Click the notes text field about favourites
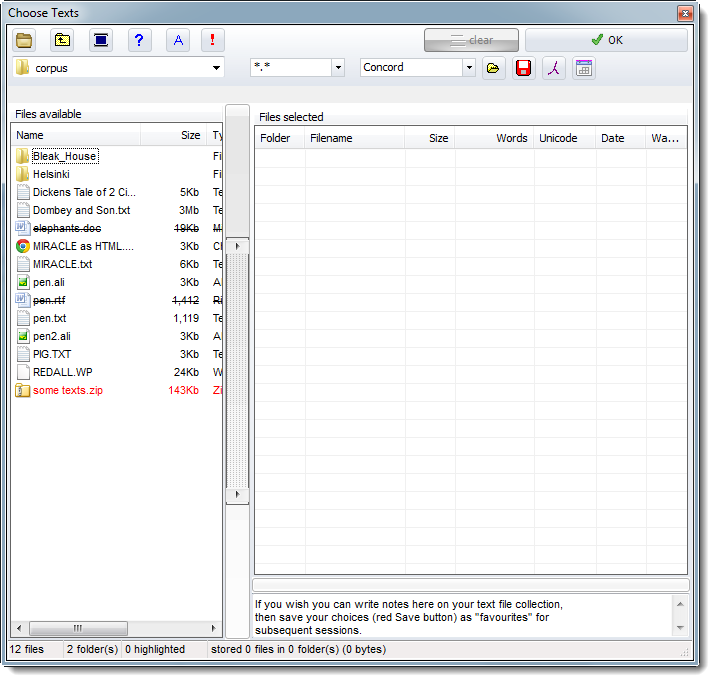Image resolution: width=715 pixels, height=682 pixels. point(460,616)
